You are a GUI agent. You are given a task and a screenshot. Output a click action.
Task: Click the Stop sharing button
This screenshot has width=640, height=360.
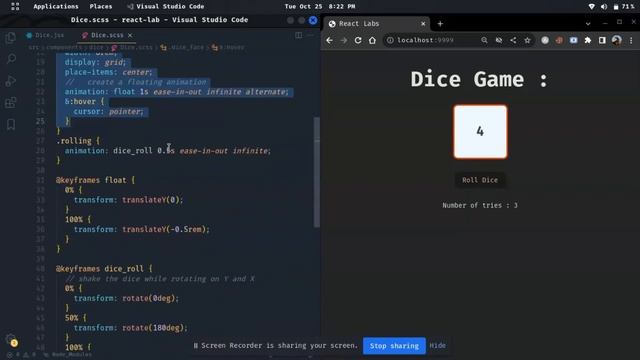click(394, 346)
